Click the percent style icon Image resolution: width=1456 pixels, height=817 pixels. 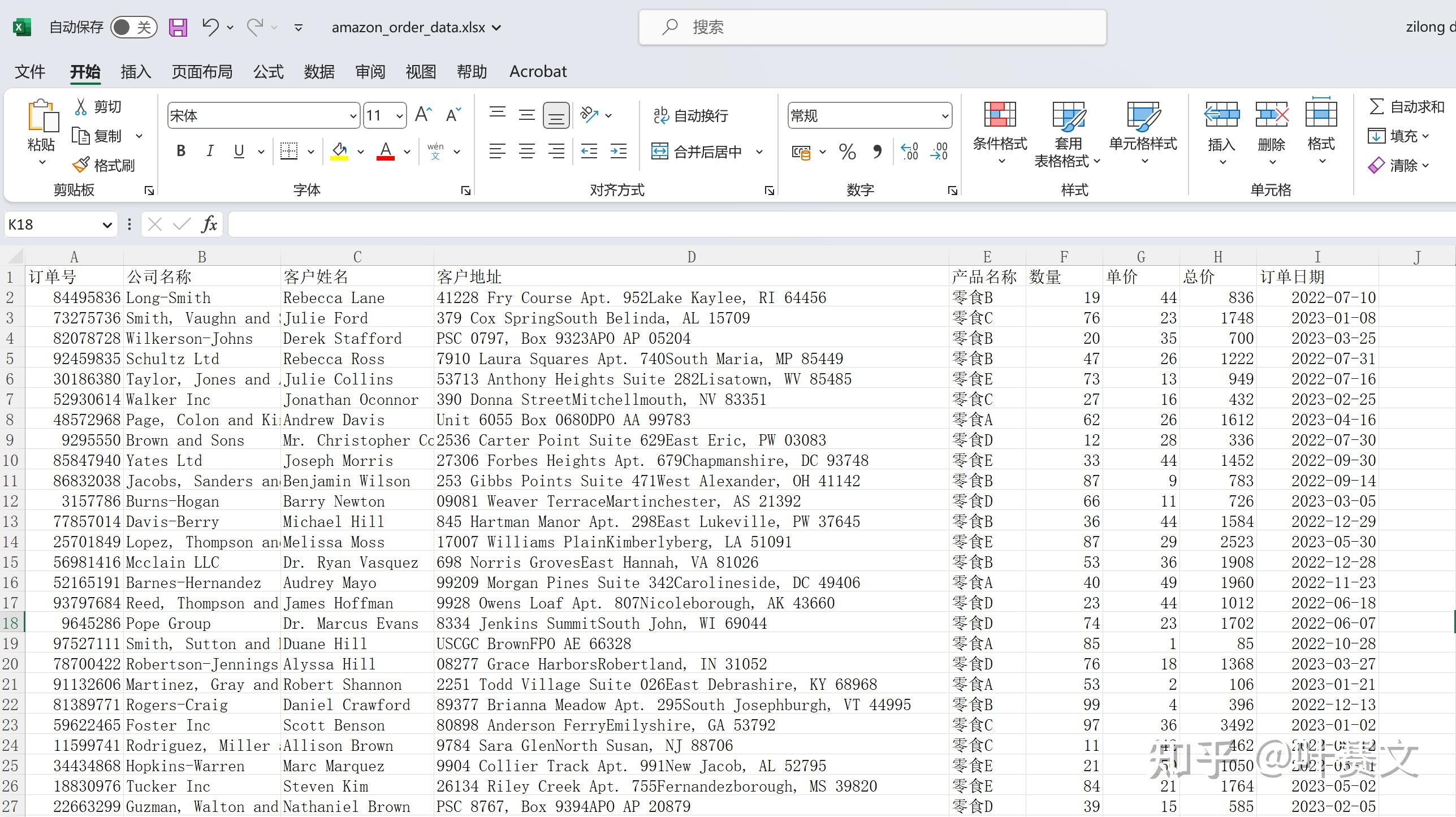click(848, 152)
